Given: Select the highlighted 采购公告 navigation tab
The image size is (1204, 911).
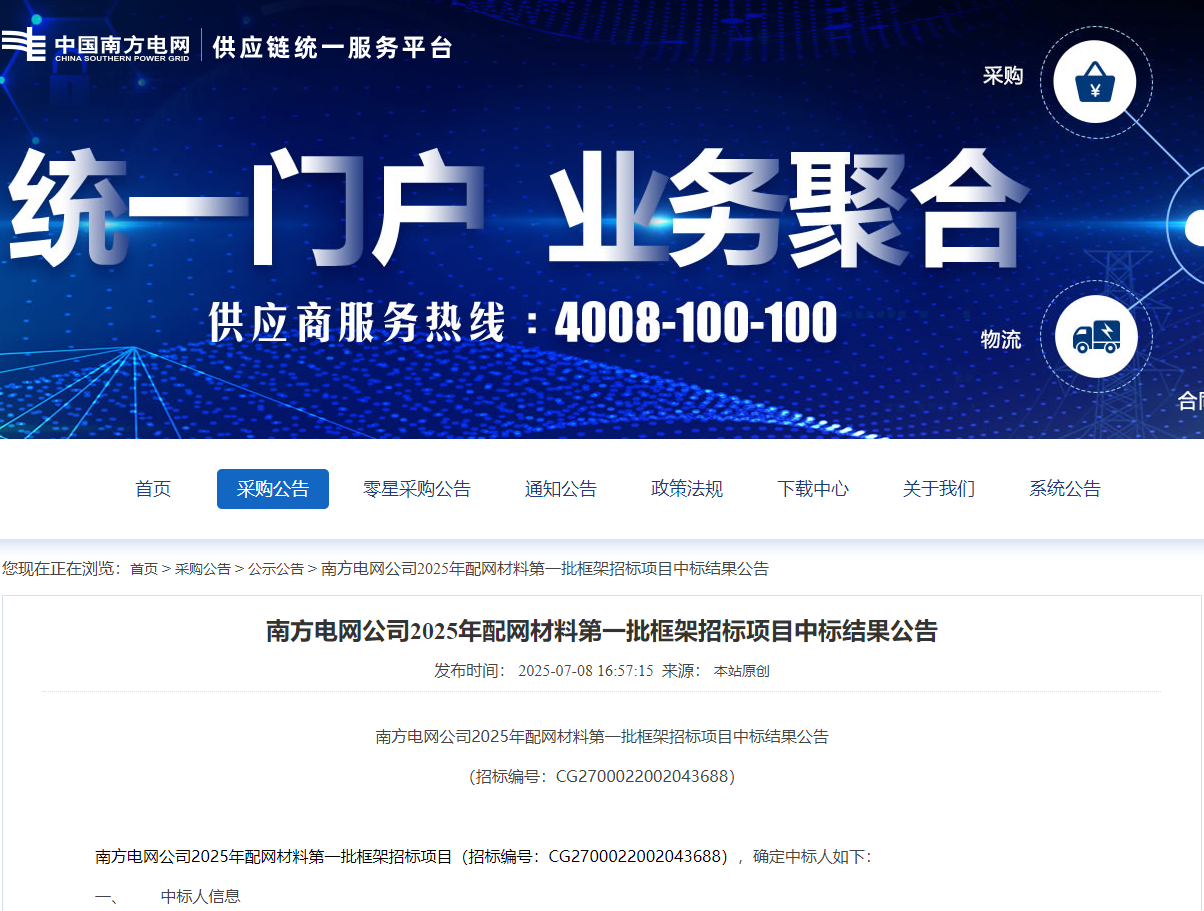Looking at the screenshot, I should pyautogui.click(x=273, y=489).
